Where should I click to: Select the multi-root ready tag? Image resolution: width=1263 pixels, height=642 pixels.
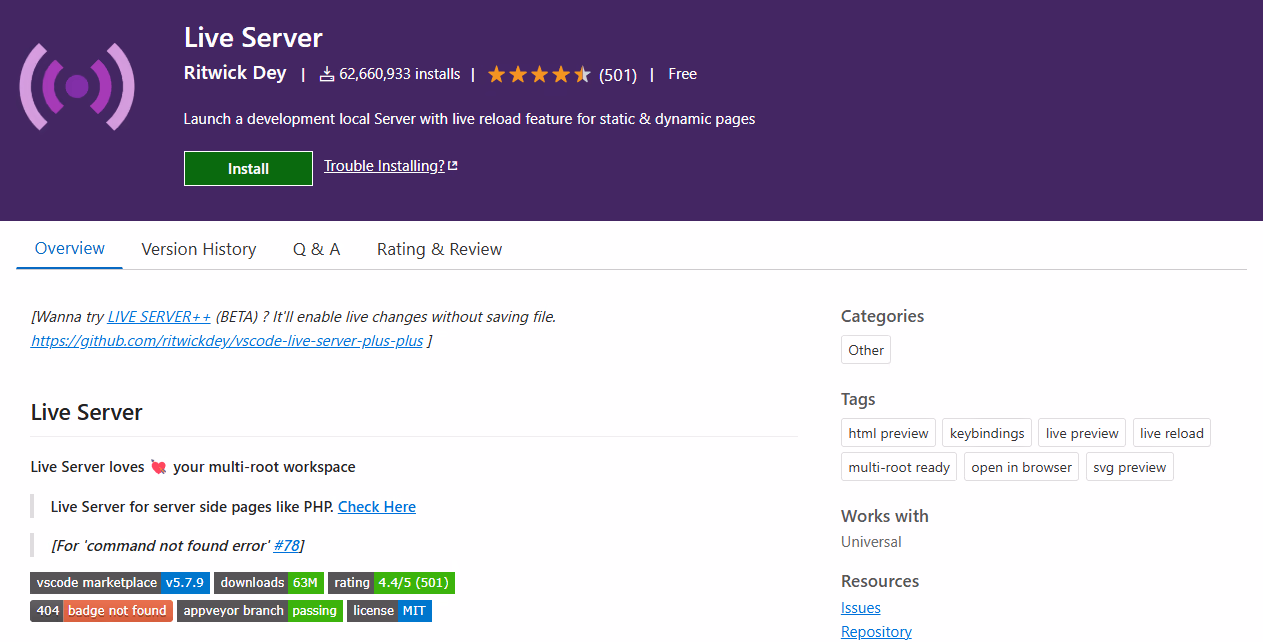point(899,467)
